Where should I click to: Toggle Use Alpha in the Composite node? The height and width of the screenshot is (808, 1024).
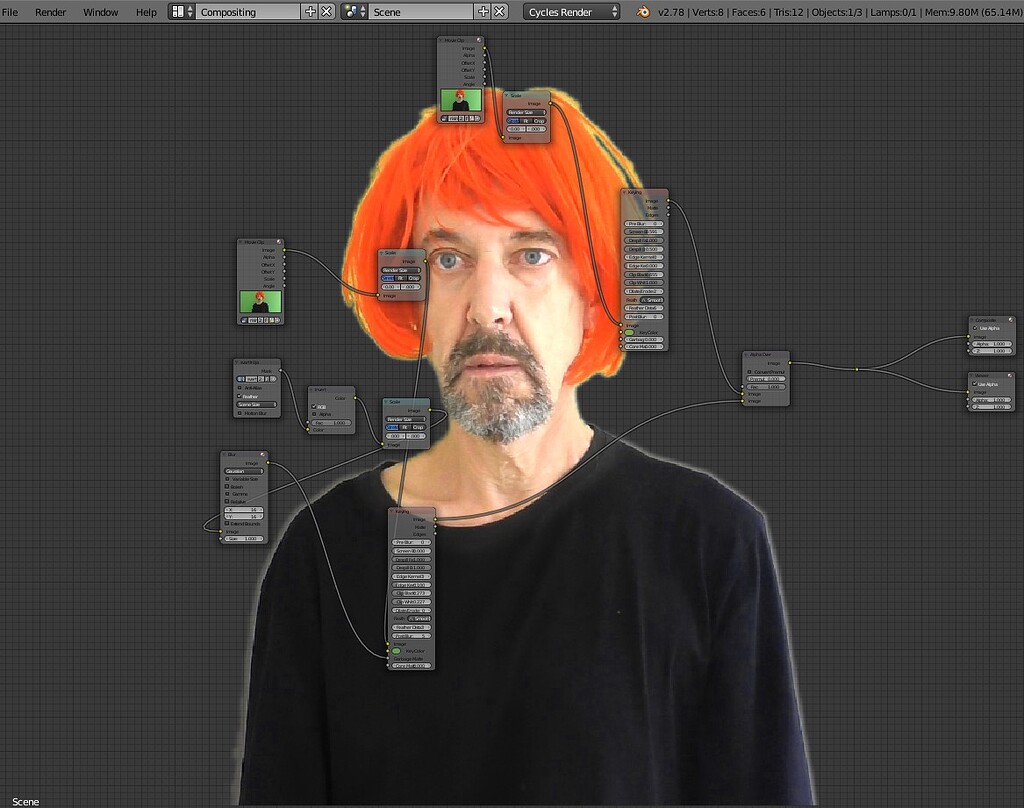tap(975, 329)
